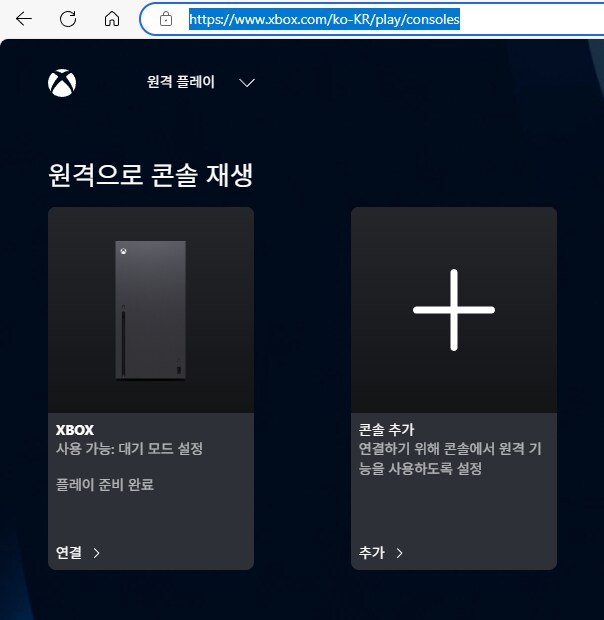Select the XBOX console name text
The width and height of the screenshot is (604, 620).
click(x=75, y=430)
